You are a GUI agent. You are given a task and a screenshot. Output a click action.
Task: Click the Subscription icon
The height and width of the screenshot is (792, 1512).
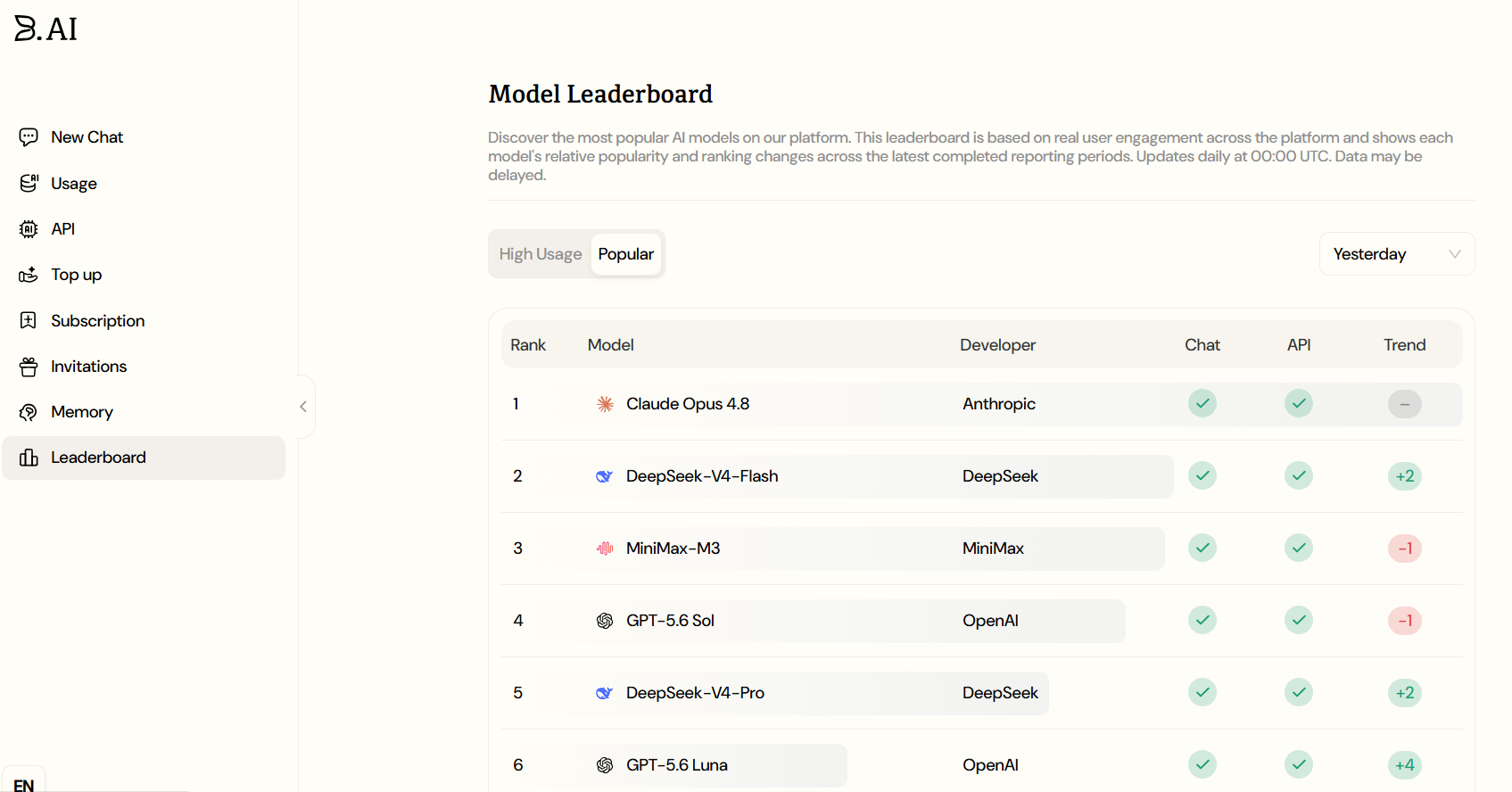click(x=29, y=320)
